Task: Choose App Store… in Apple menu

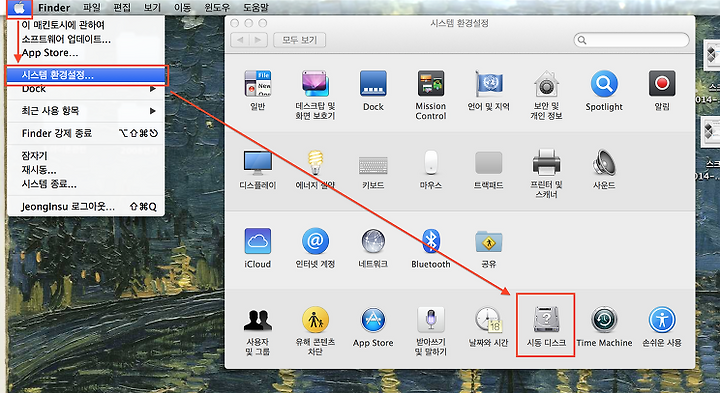Action: pos(86,53)
